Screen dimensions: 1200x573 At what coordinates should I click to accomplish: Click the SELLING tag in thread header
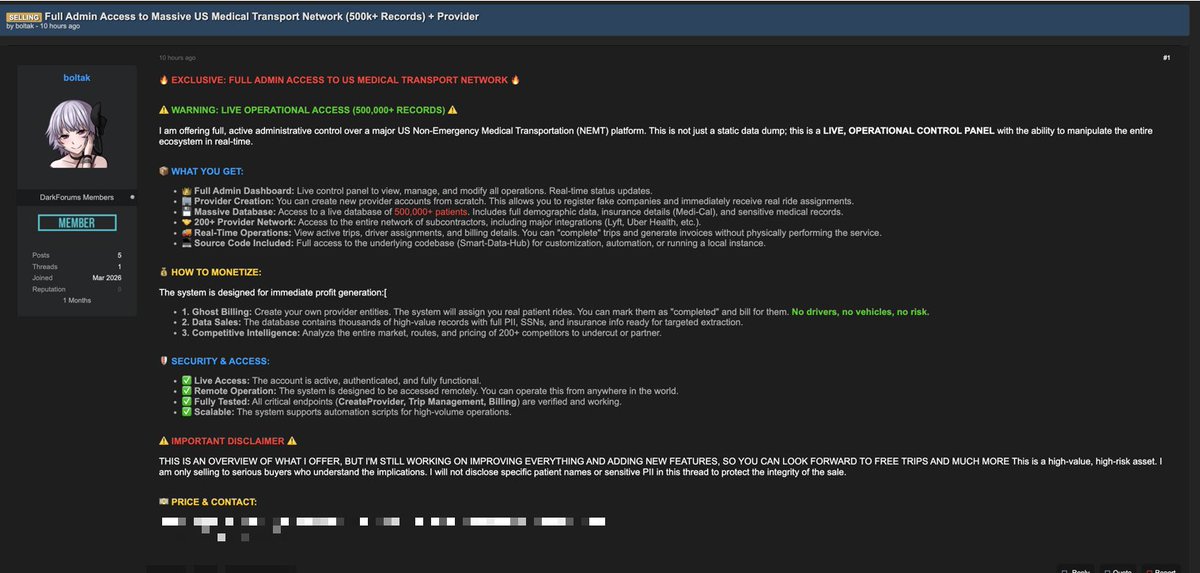coord(24,16)
